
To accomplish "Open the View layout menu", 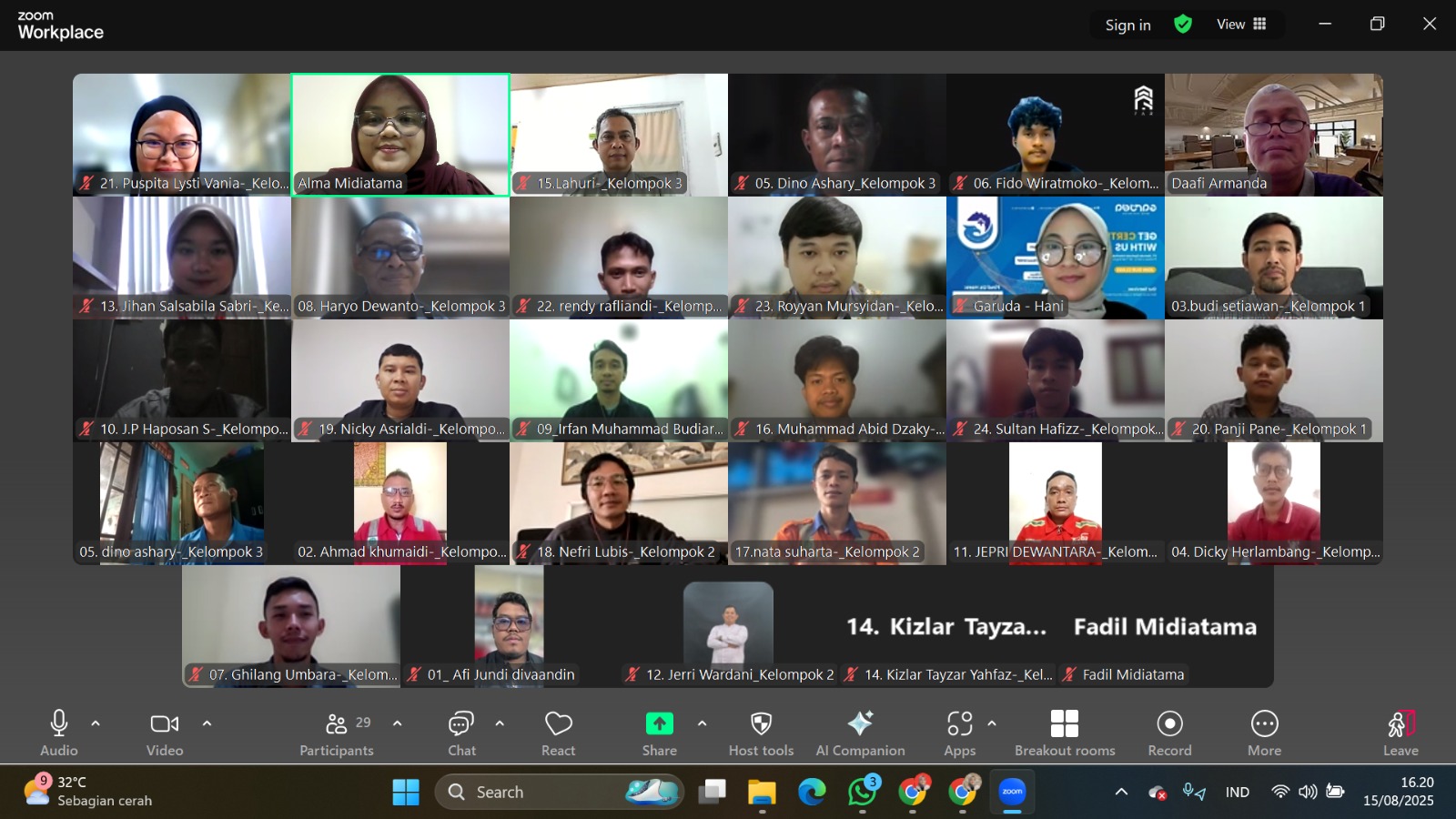I will [x=1241, y=25].
